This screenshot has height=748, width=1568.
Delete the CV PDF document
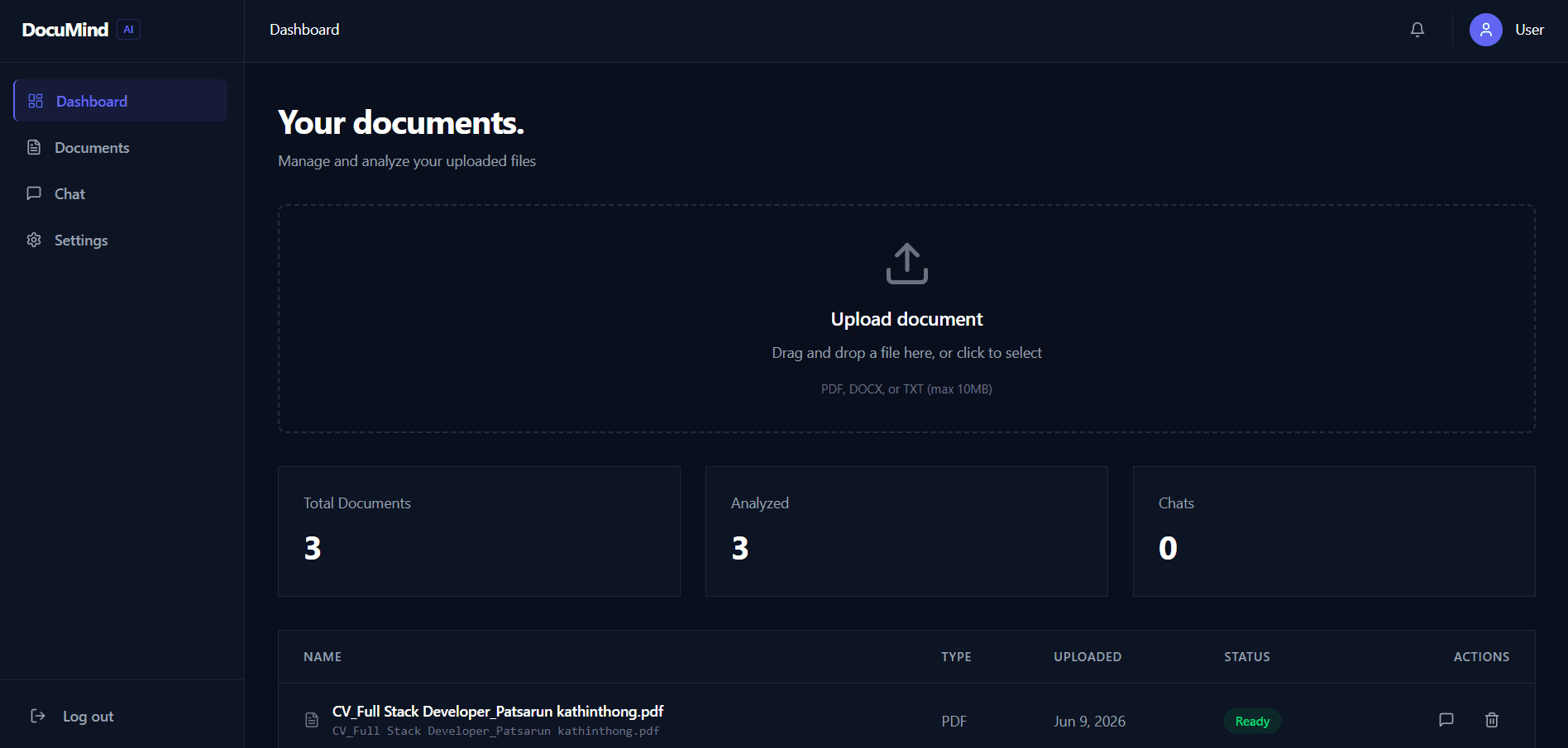coord(1492,720)
